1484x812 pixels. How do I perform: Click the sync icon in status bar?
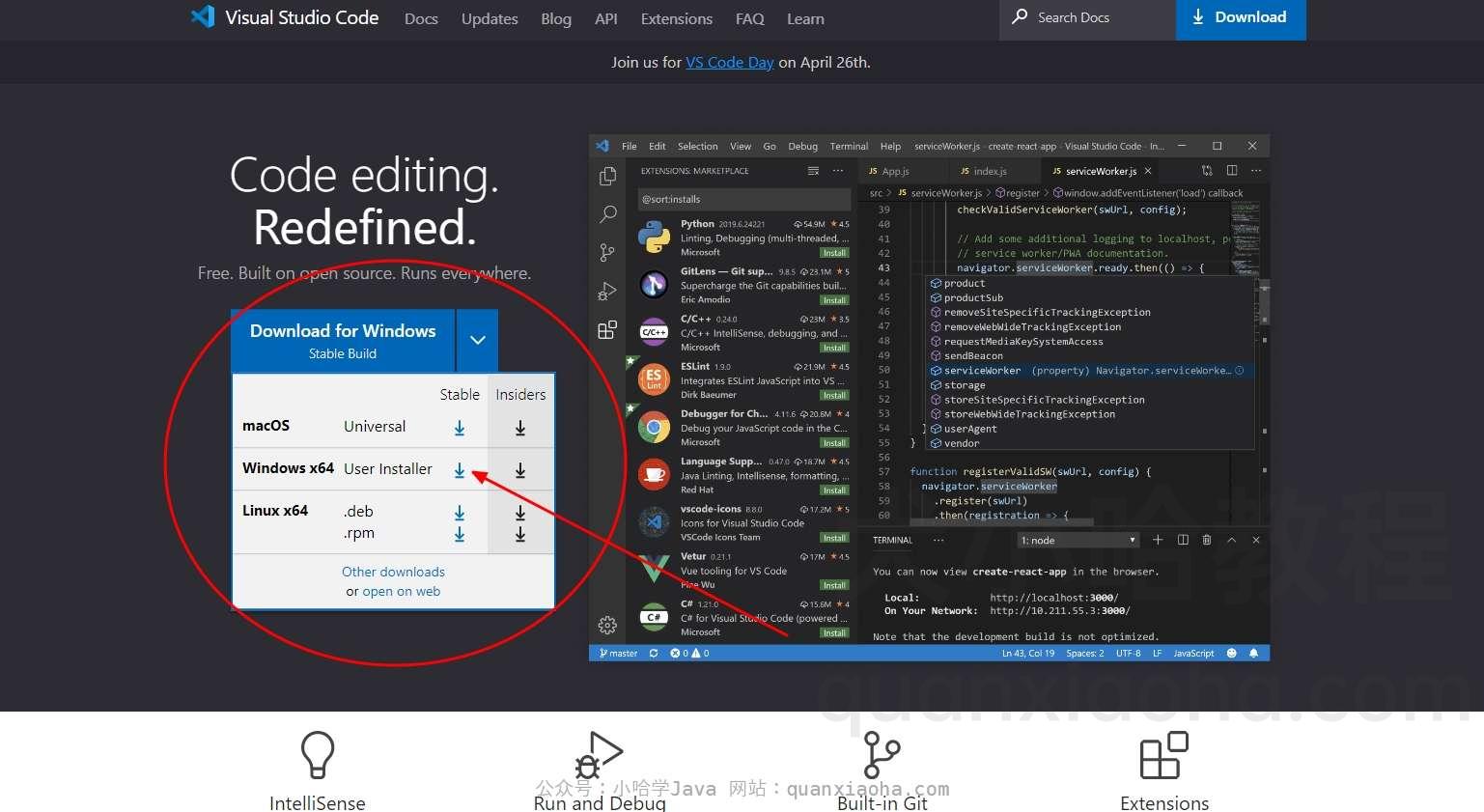click(654, 654)
